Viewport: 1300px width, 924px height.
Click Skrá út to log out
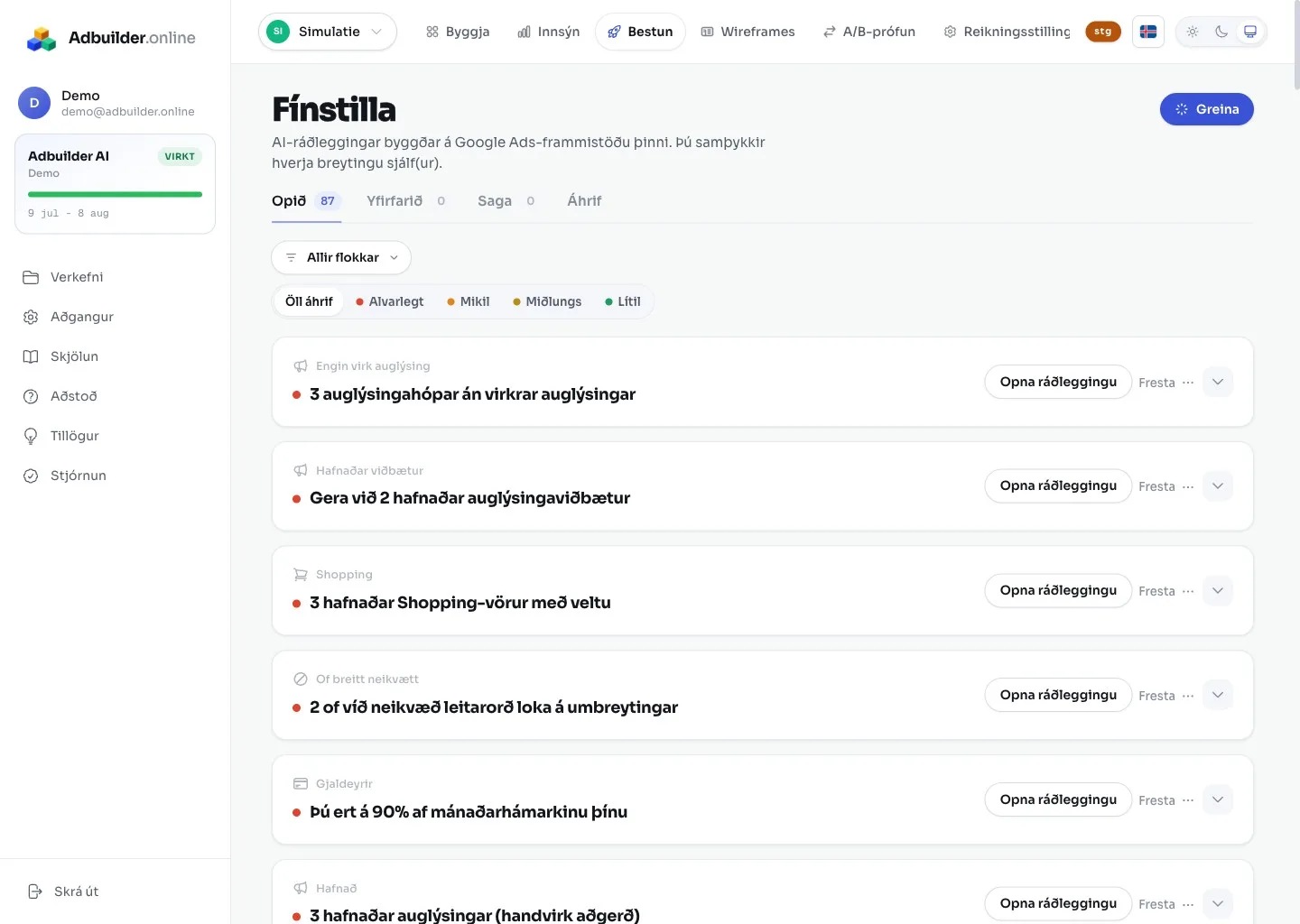coord(63,892)
